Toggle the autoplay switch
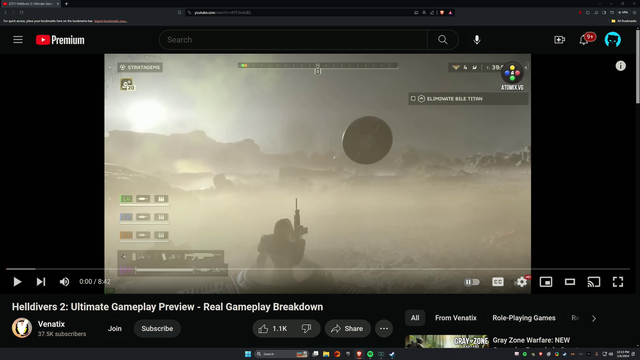 471,282
